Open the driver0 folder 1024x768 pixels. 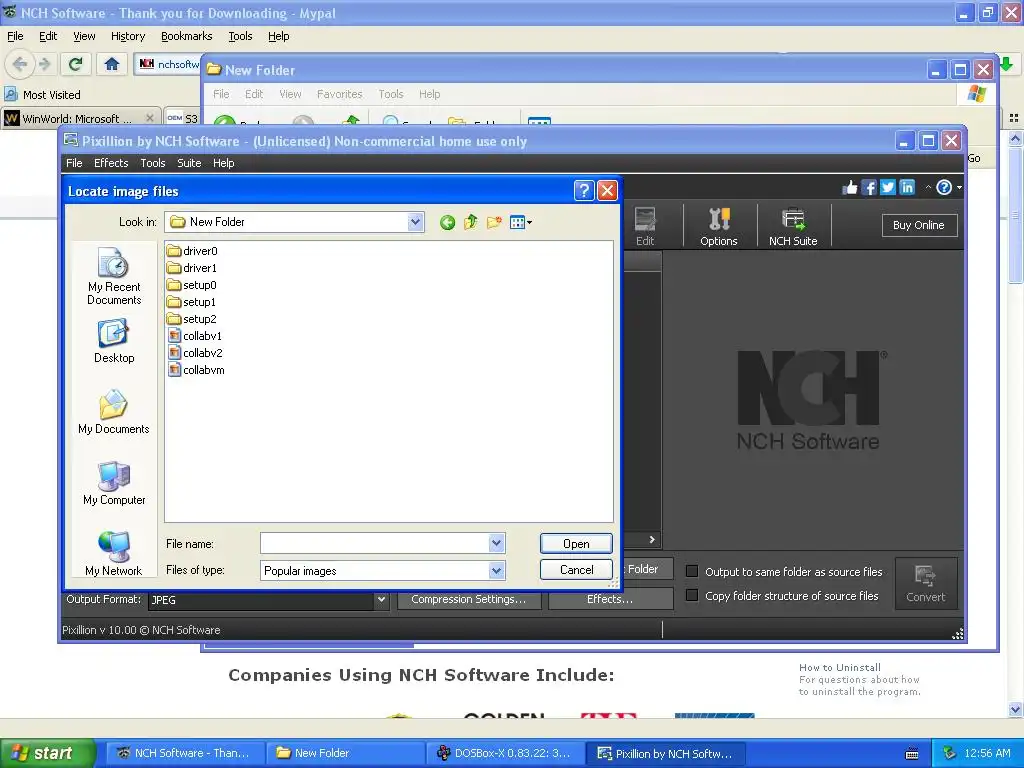pos(192,251)
